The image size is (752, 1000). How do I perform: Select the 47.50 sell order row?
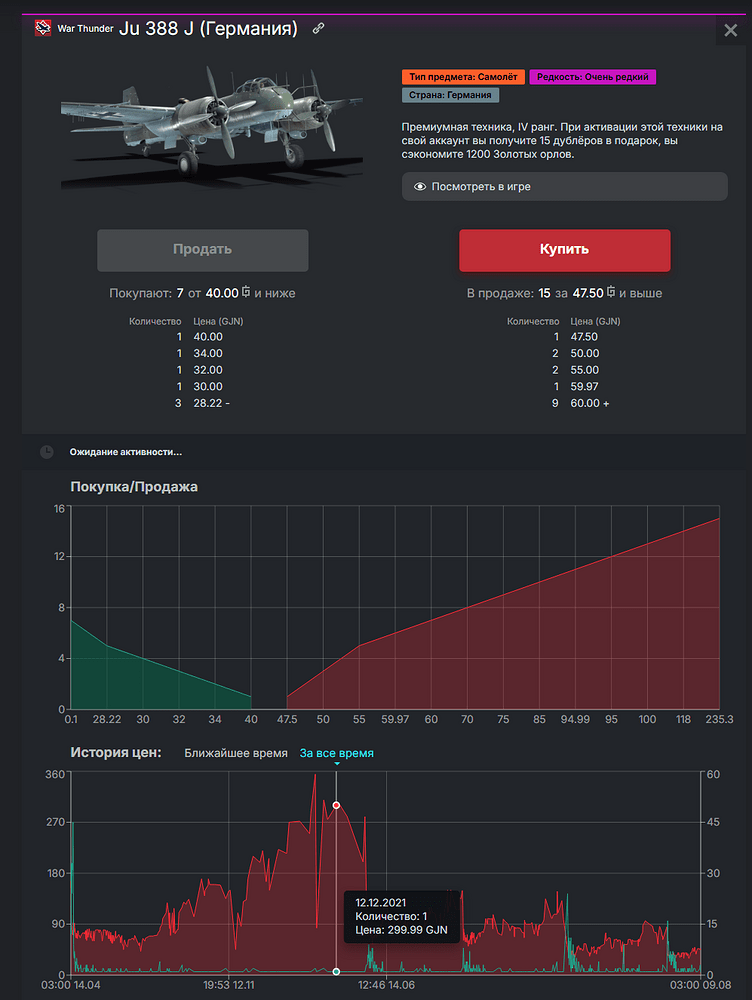(564, 337)
